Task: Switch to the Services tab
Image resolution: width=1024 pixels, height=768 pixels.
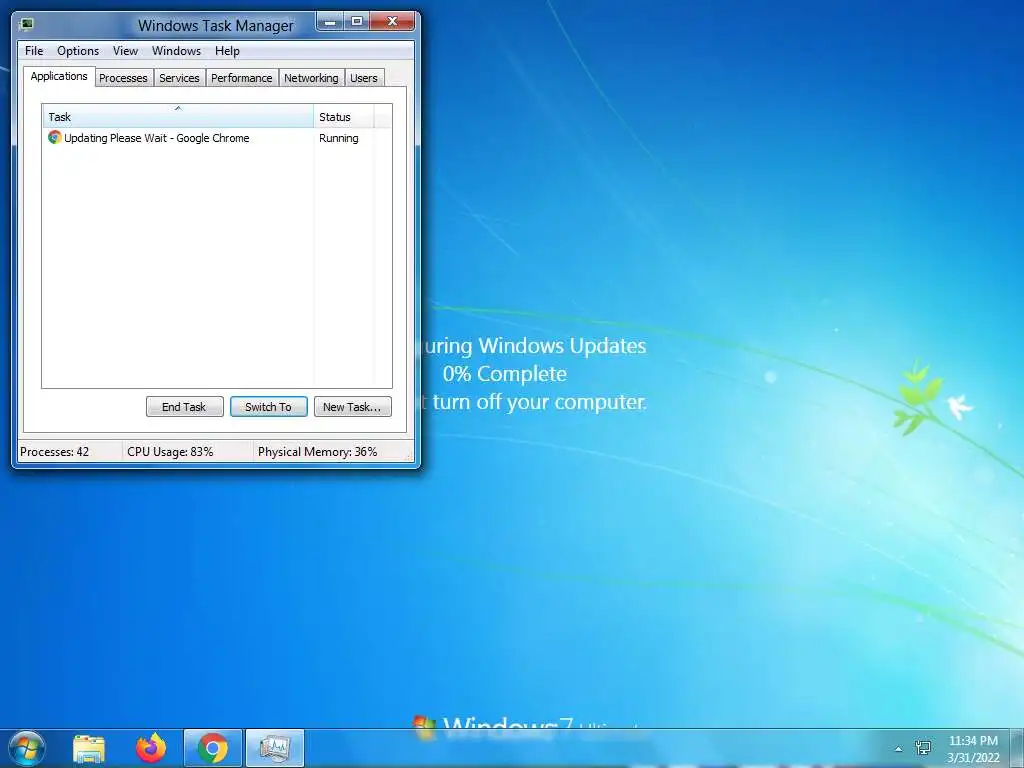Action: click(x=180, y=78)
